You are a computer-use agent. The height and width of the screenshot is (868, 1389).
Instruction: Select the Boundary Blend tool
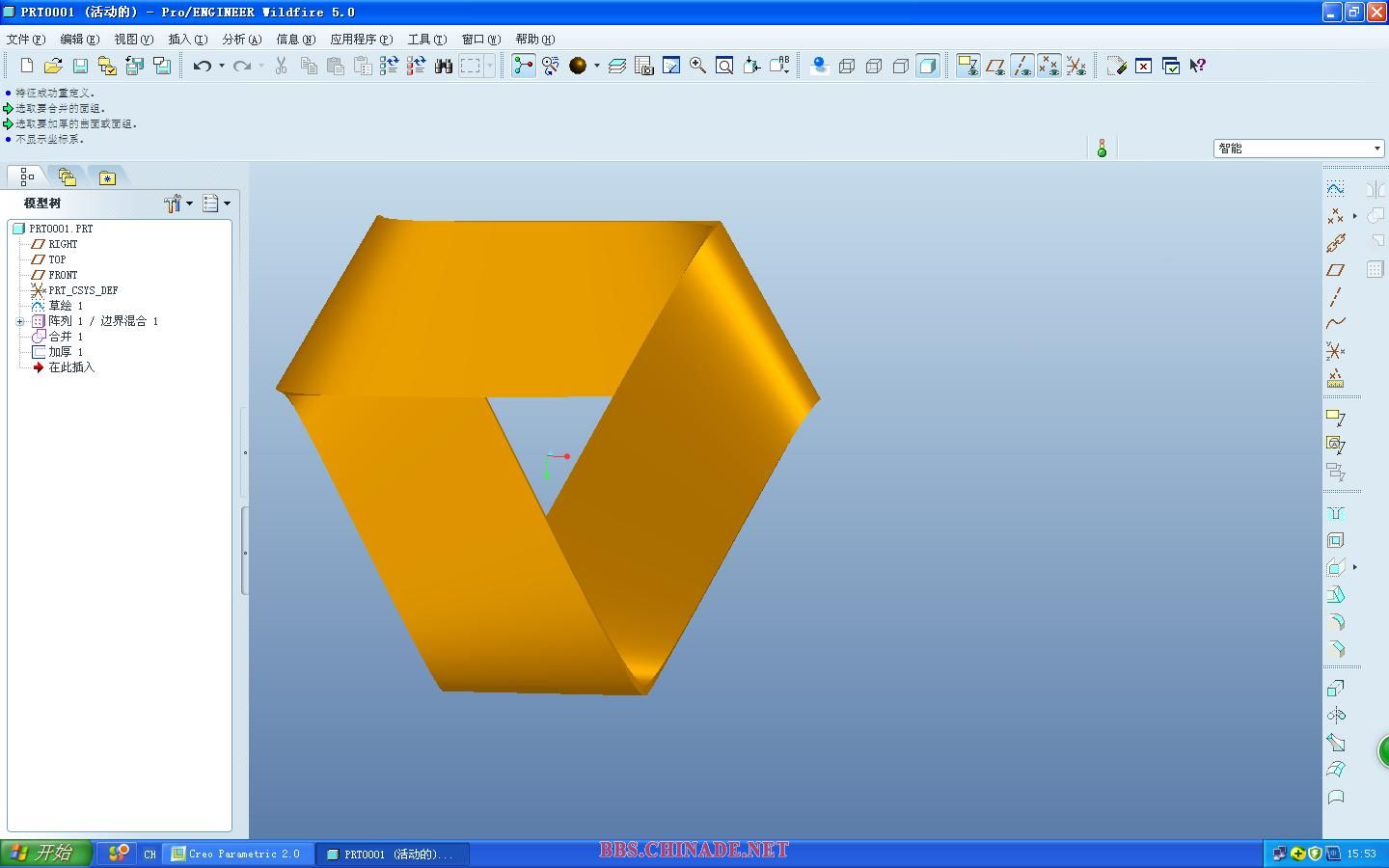[x=1335, y=770]
